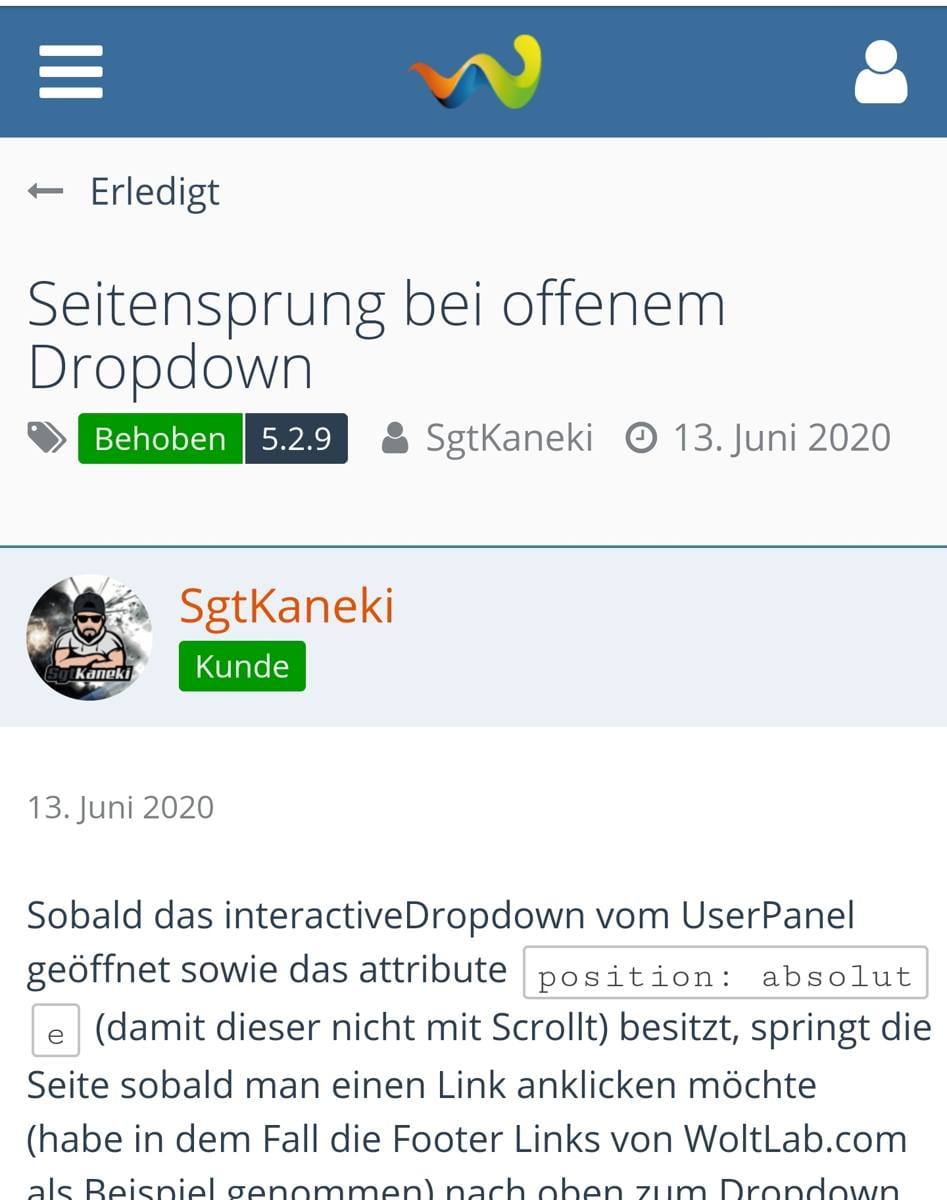The height and width of the screenshot is (1200, 947).
Task: Open the orange SgtKaneki username profile
Action: point(286,606)
